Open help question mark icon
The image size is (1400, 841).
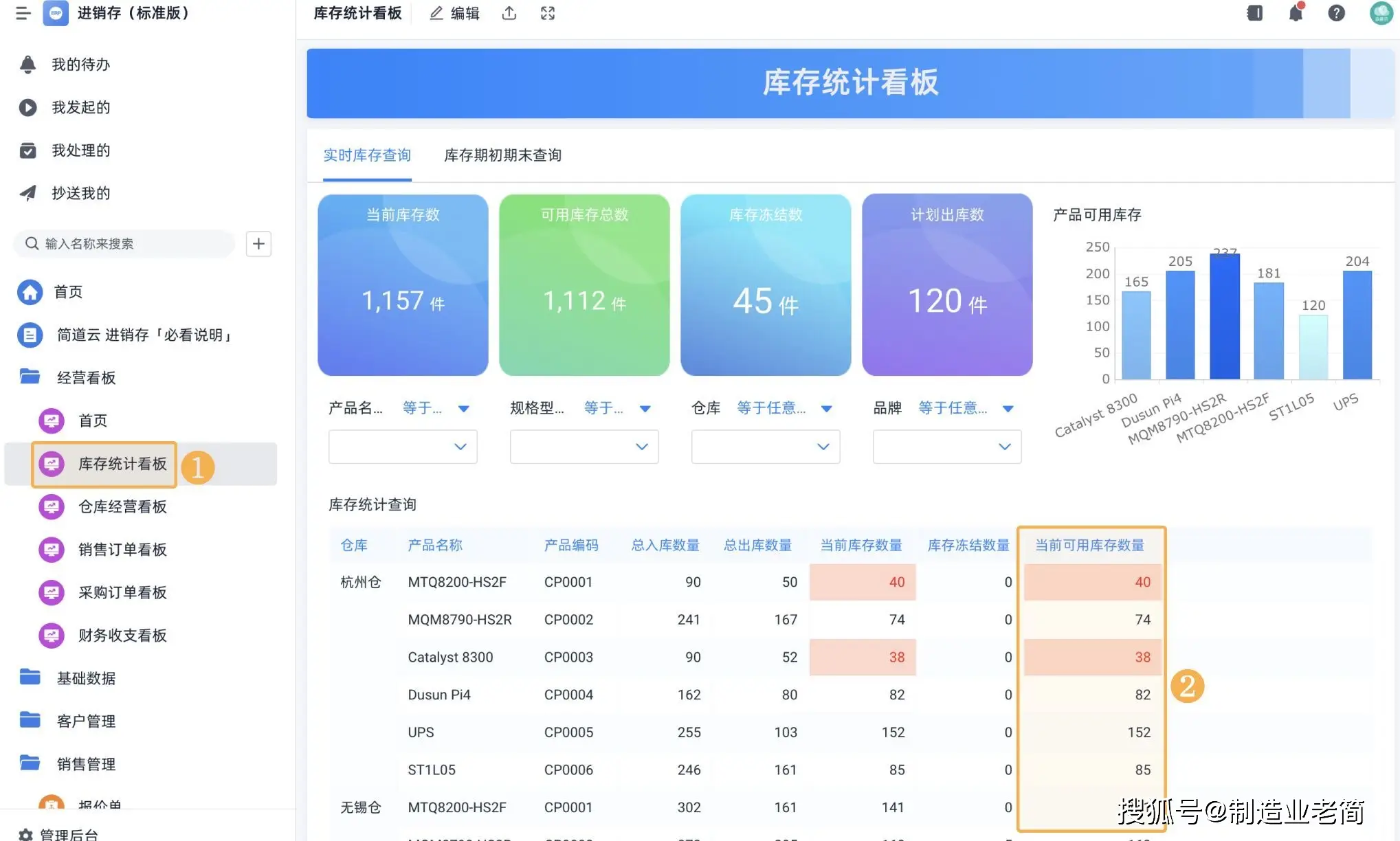[x=1336, y=13]
